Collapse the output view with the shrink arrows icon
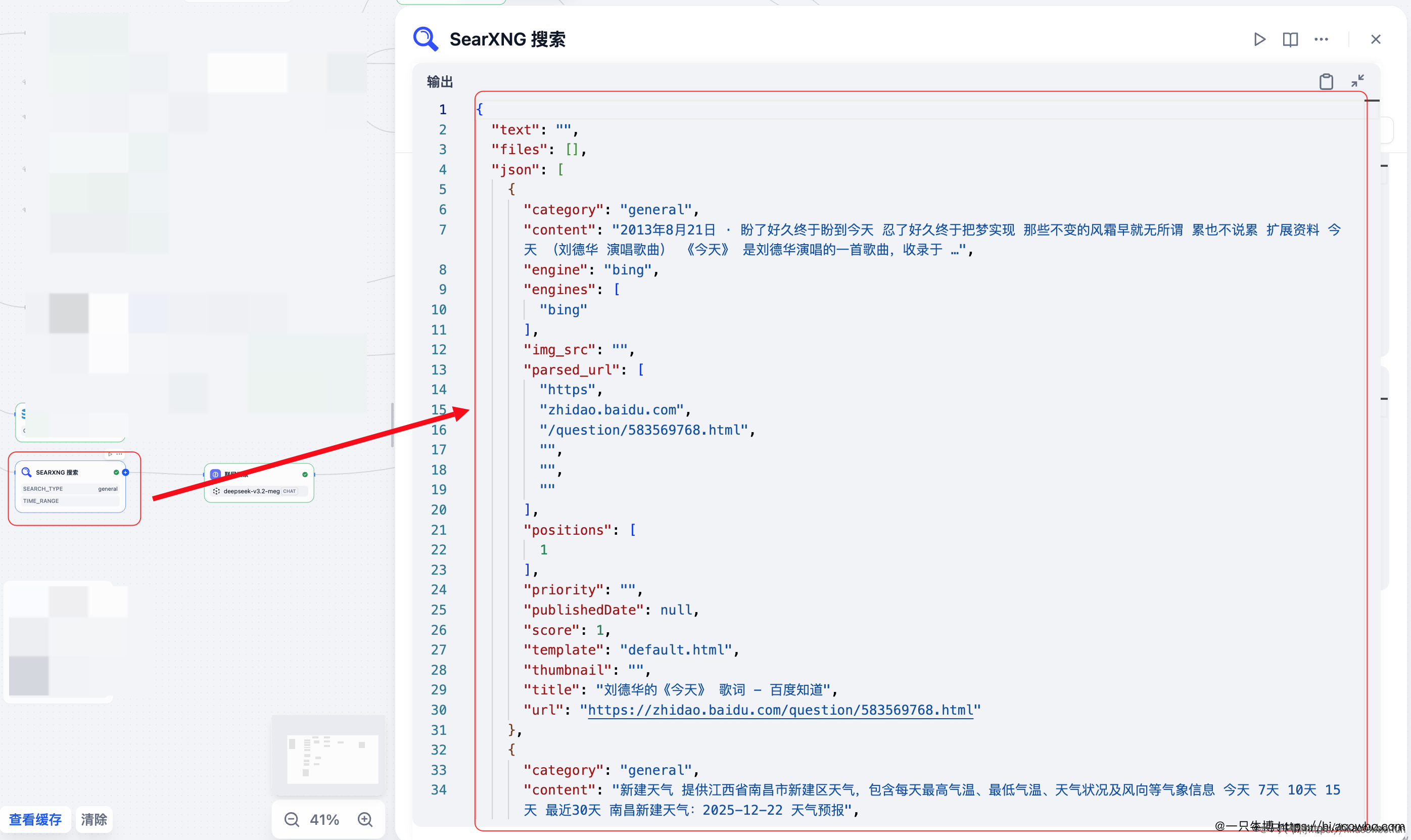The image size is (1411, 840). pos(1357,81)
